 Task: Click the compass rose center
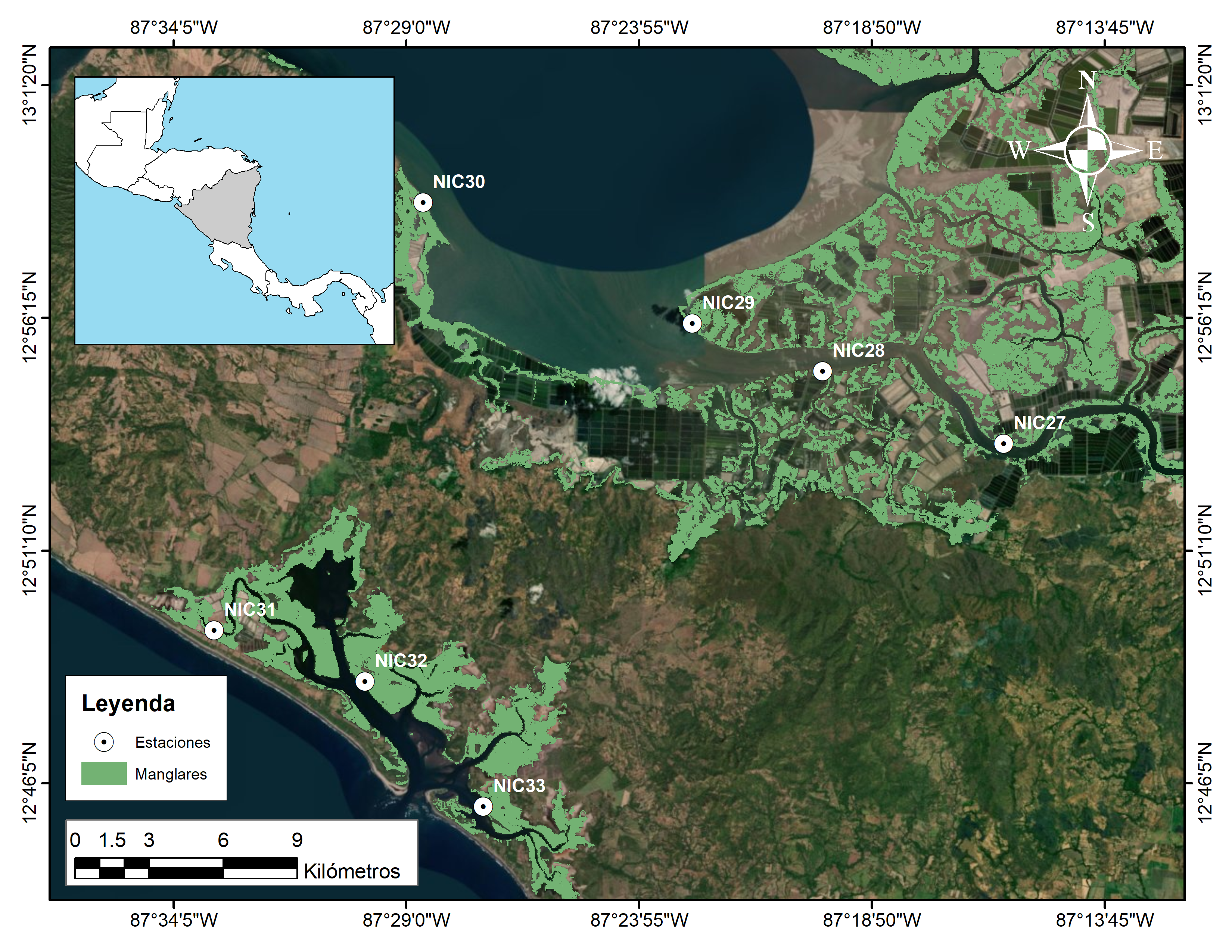pyautogui.click(x=1088, y=150)
